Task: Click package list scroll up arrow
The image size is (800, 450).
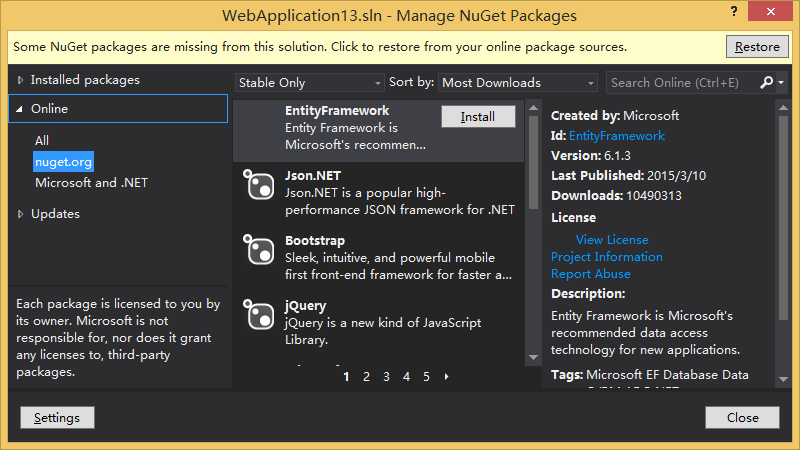Action: click(x=533, y=108)
